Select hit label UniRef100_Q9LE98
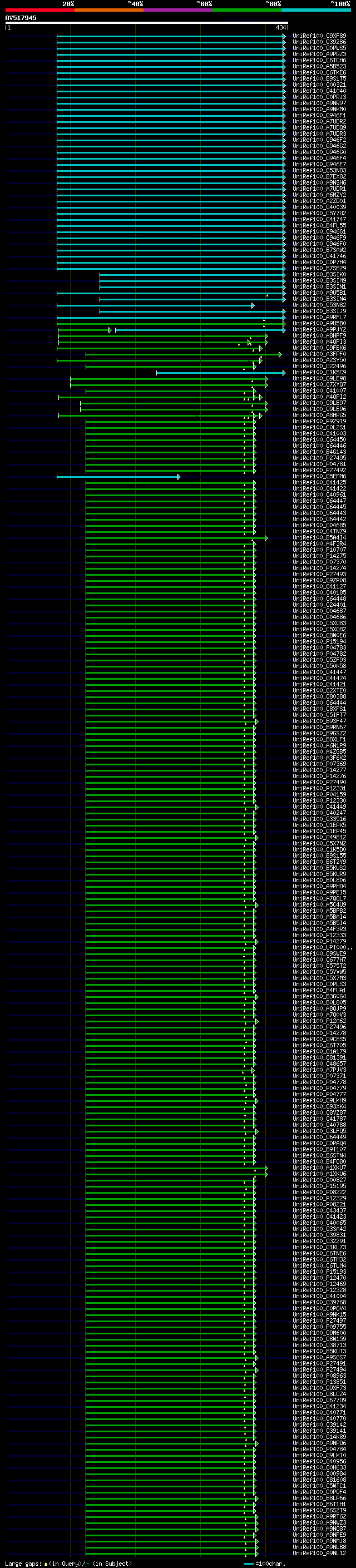The width and height of the screenshot is (356, 1568). coord(319,379)
